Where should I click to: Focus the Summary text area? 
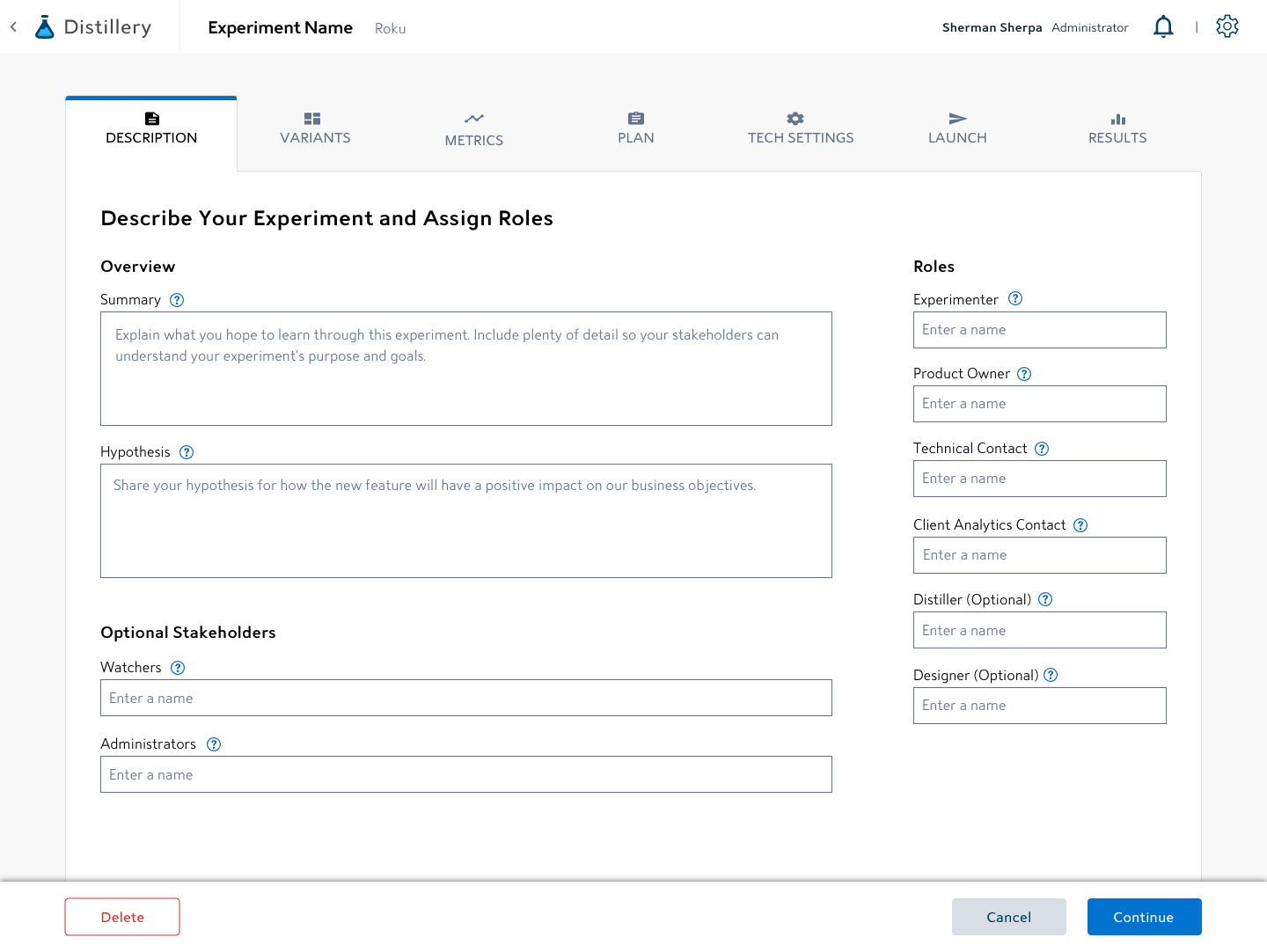tap(466, 369)
